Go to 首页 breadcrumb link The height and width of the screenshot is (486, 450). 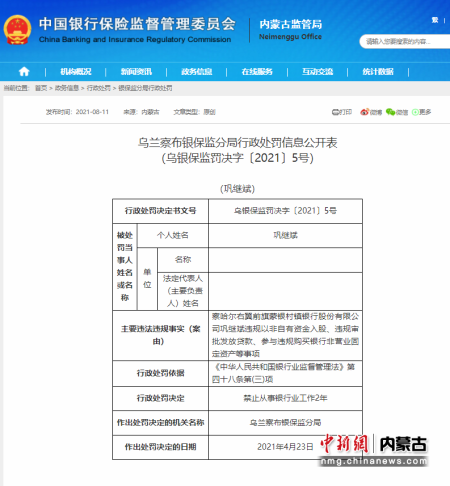click(41, 88)
